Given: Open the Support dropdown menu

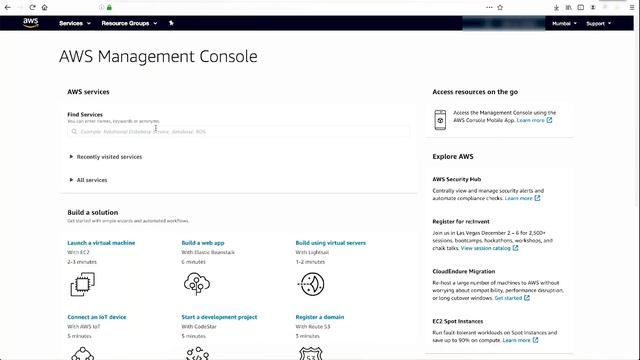Looking at the screenshot, I should click(599, 24).
